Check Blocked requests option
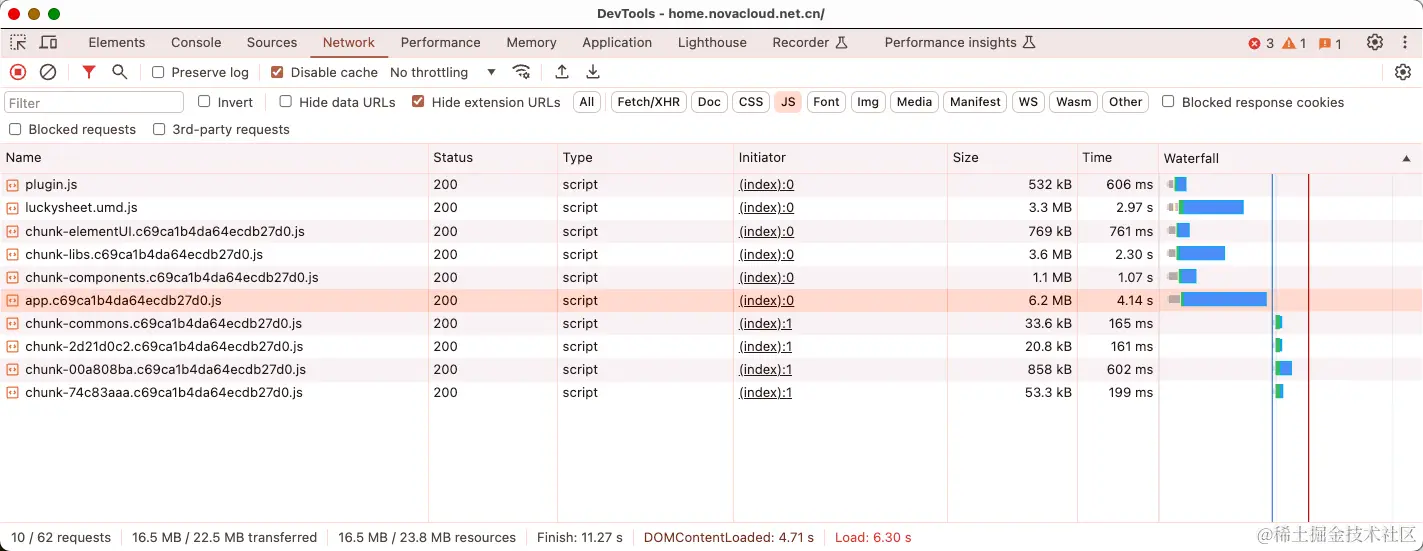1423x551 pixels. [x=15, y=129]
